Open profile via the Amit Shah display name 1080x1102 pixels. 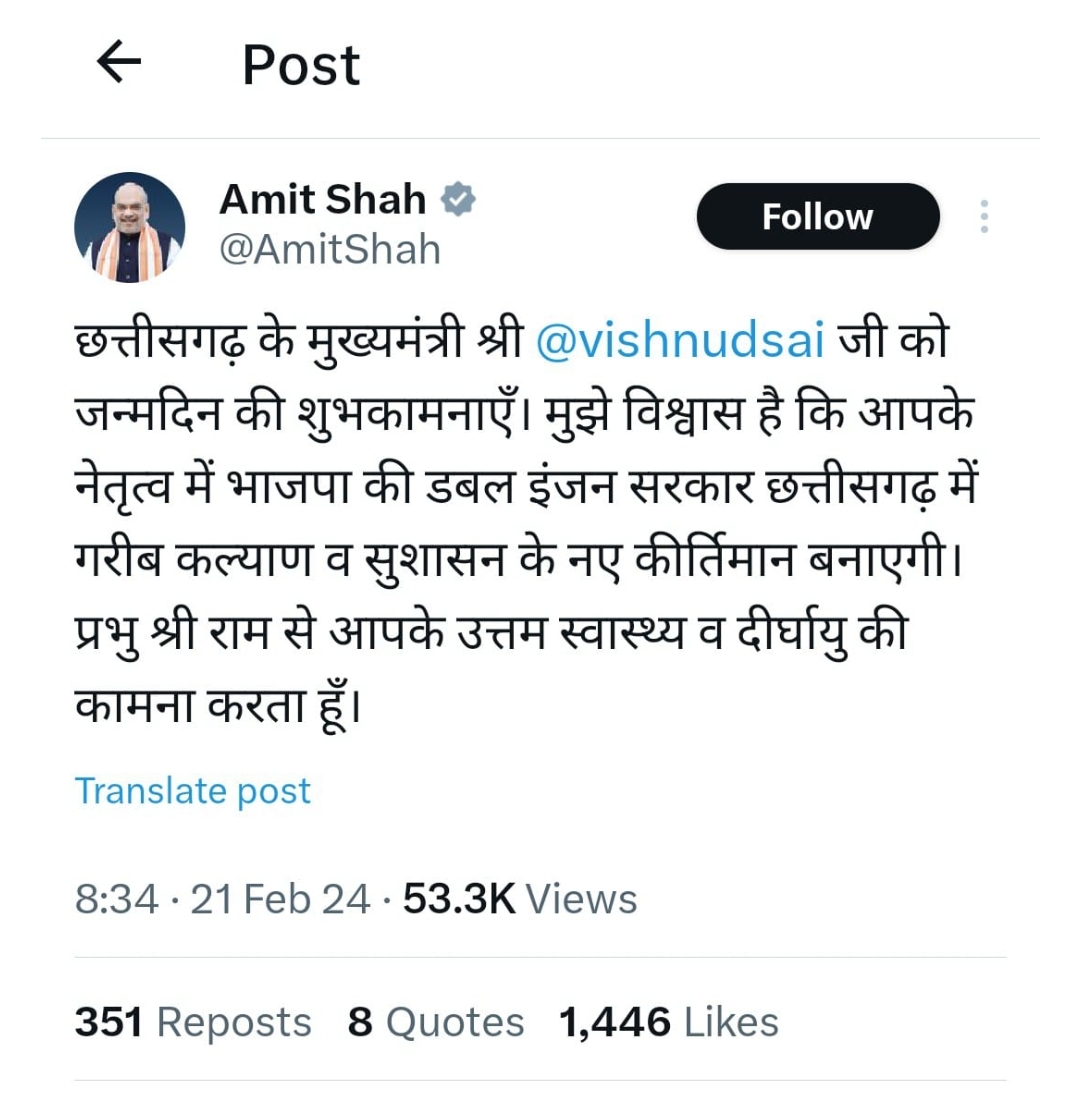[323, 199]
